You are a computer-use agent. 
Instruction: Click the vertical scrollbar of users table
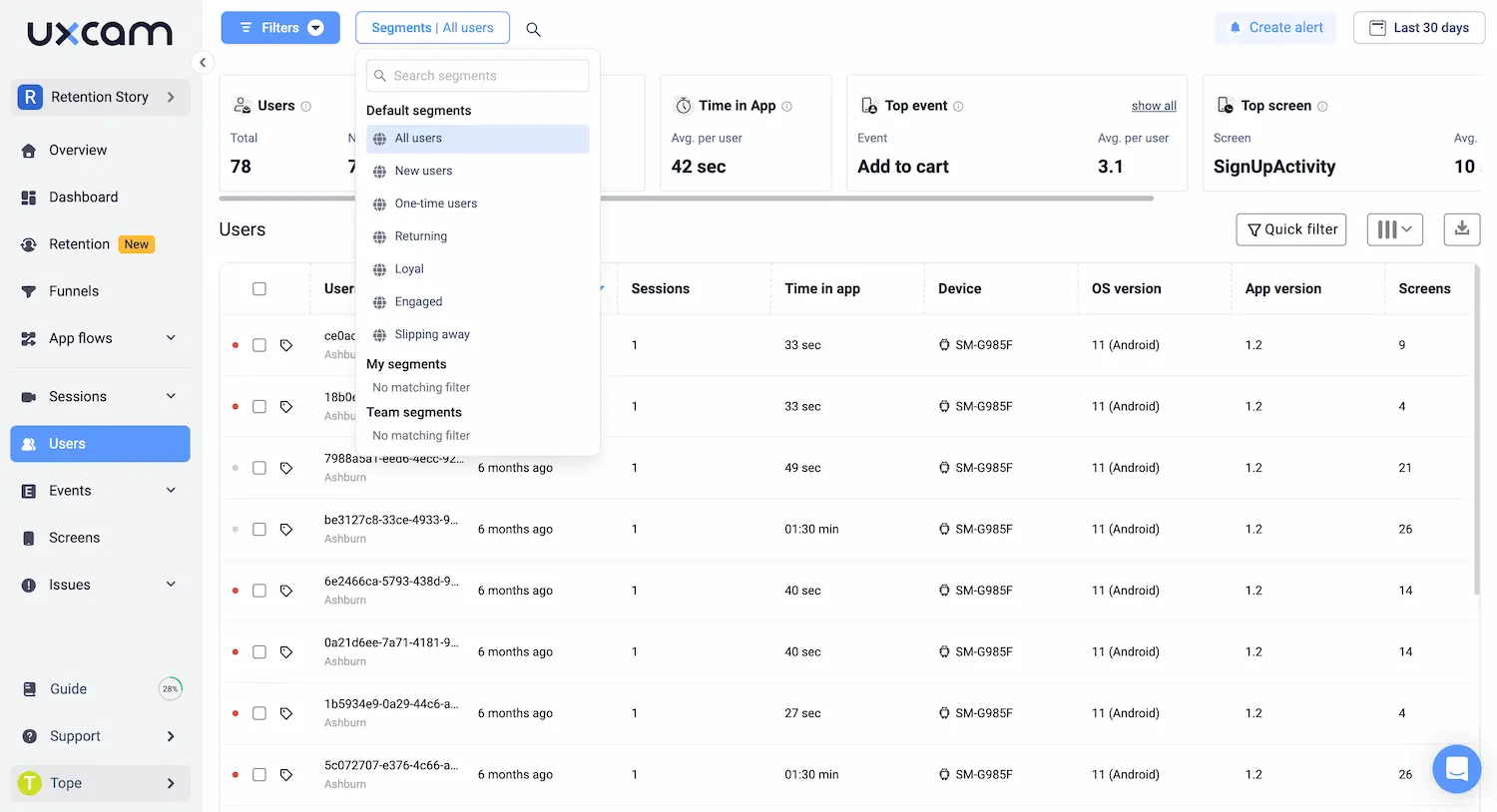tap(1476, 429)
